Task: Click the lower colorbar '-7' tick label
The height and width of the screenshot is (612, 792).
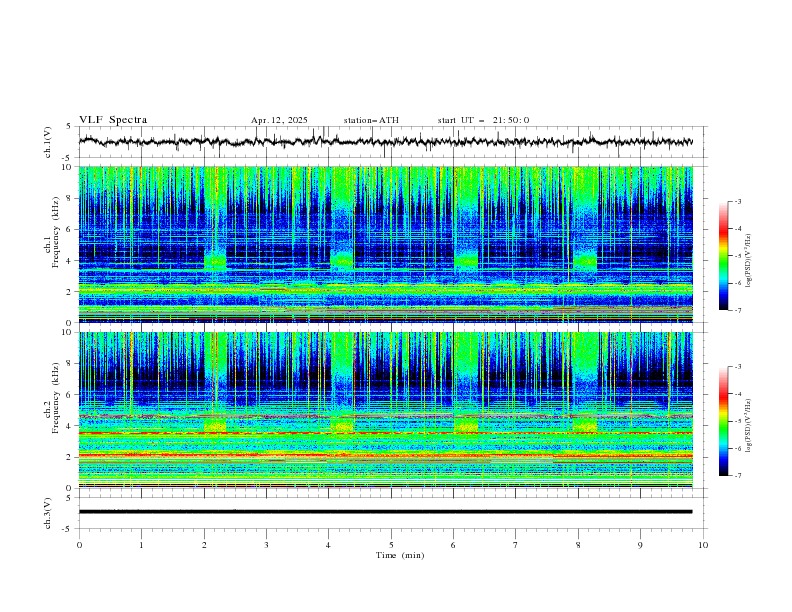Action: [738, 476]
